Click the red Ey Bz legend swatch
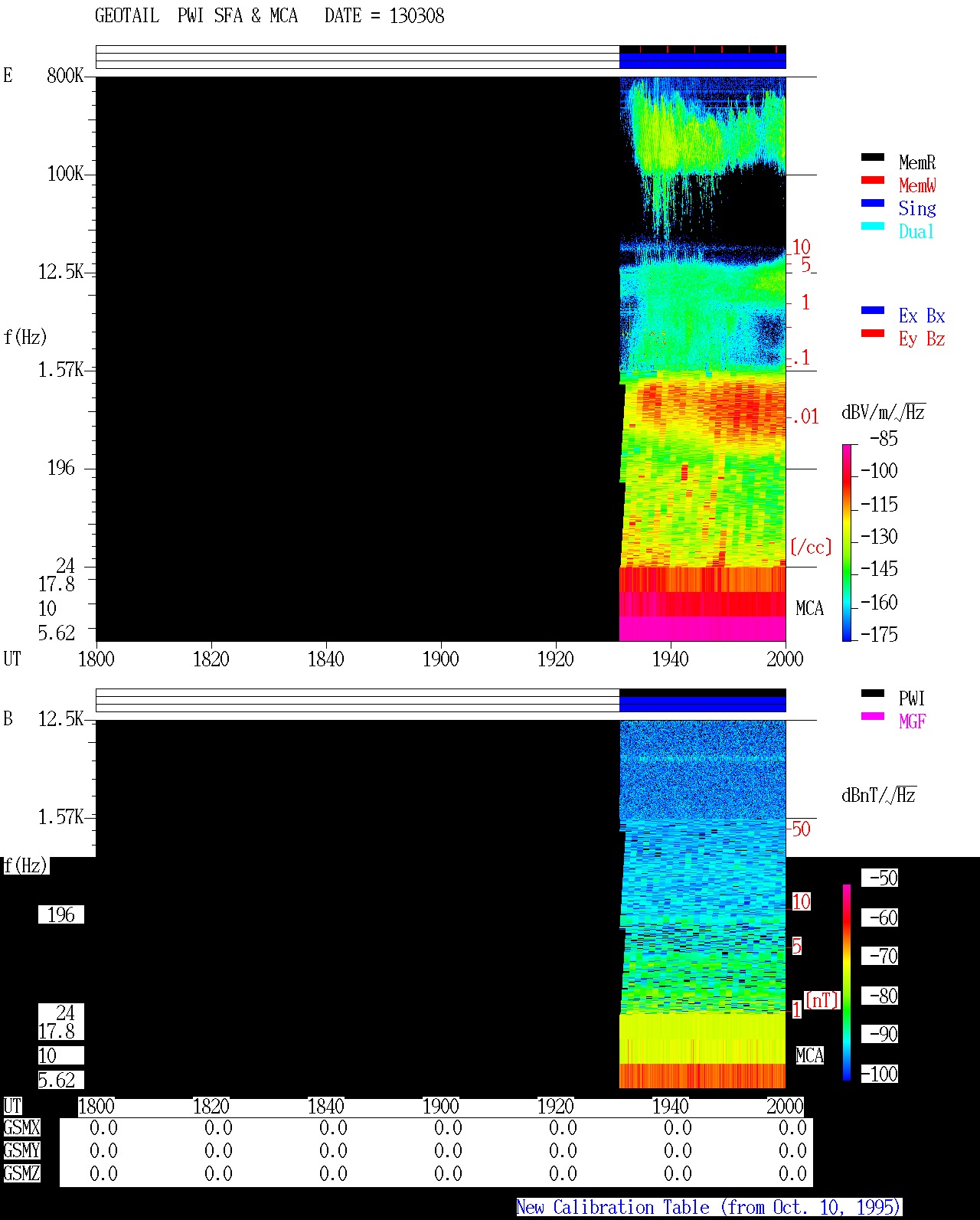Image resolution: width=980 pixels, height=1220 pixels. 873,333
